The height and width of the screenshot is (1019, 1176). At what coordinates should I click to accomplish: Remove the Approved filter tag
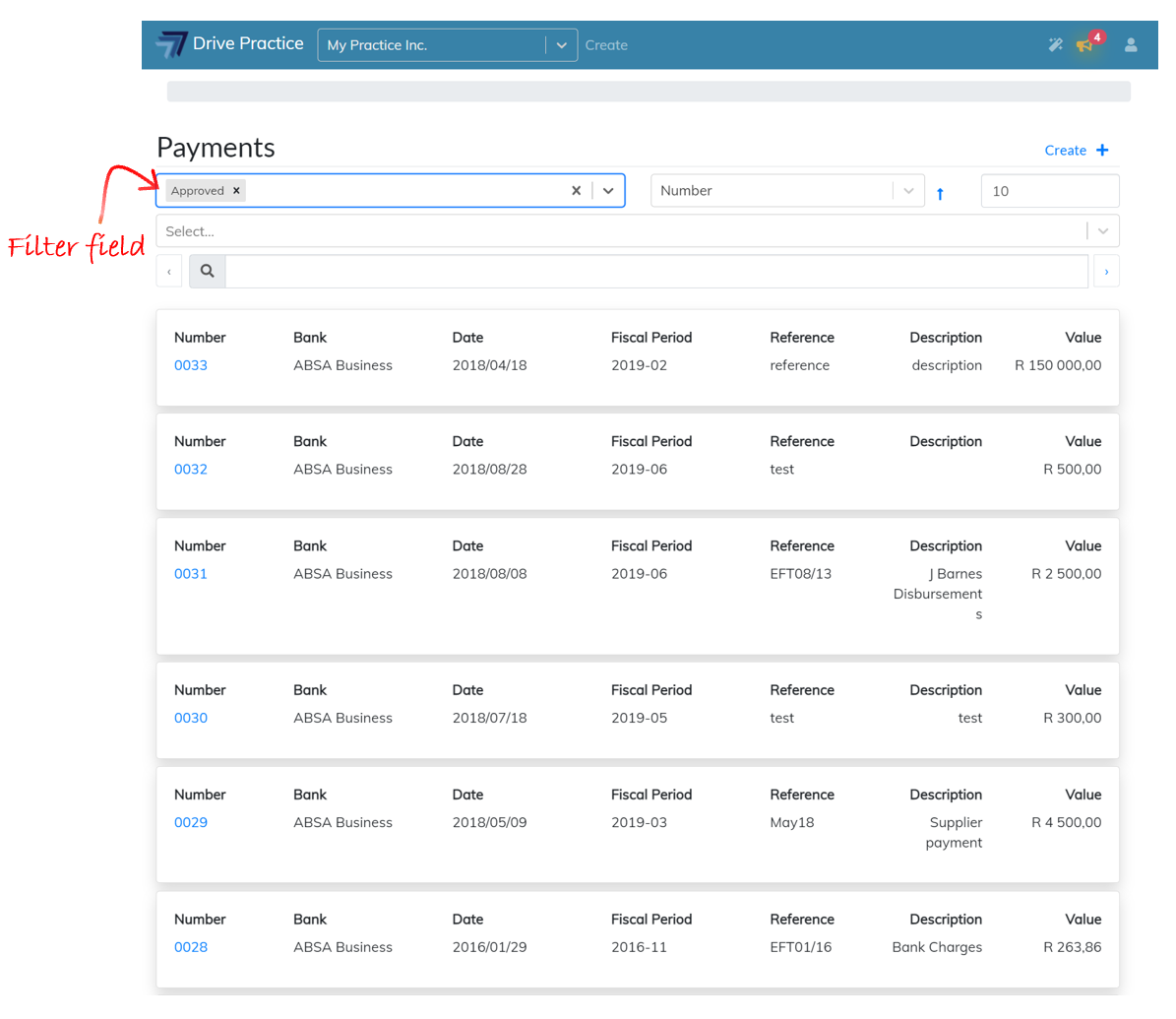[x=236, y=191]
